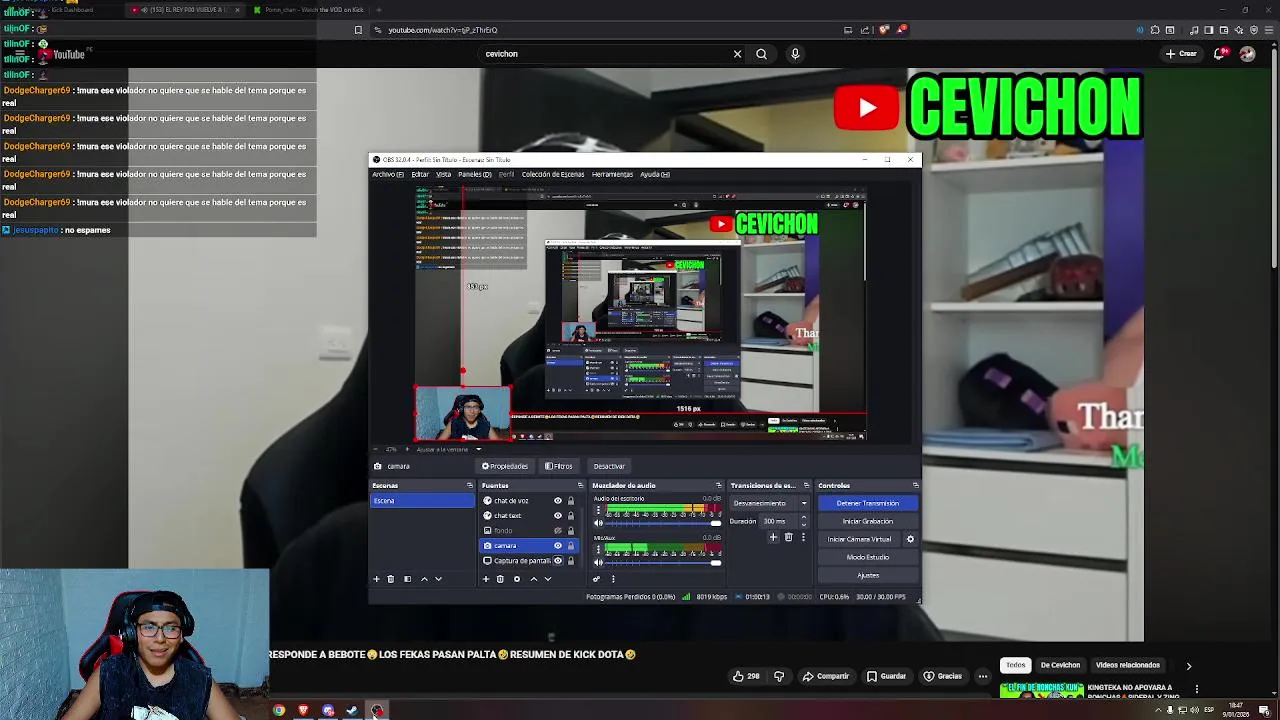
Task: Clear YouTube search text with X
Action: tap(738, 54)
